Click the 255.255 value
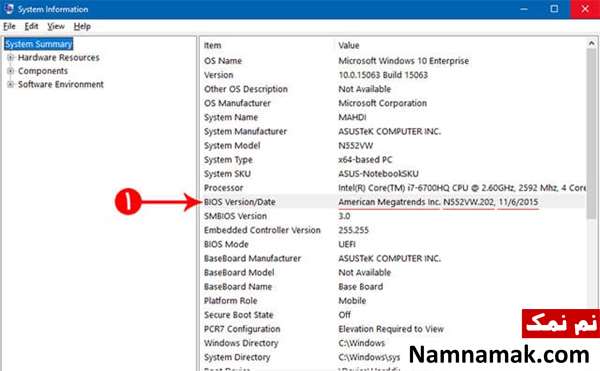The image size is (600, 371). pyautogui.click(x=353, y=230)
